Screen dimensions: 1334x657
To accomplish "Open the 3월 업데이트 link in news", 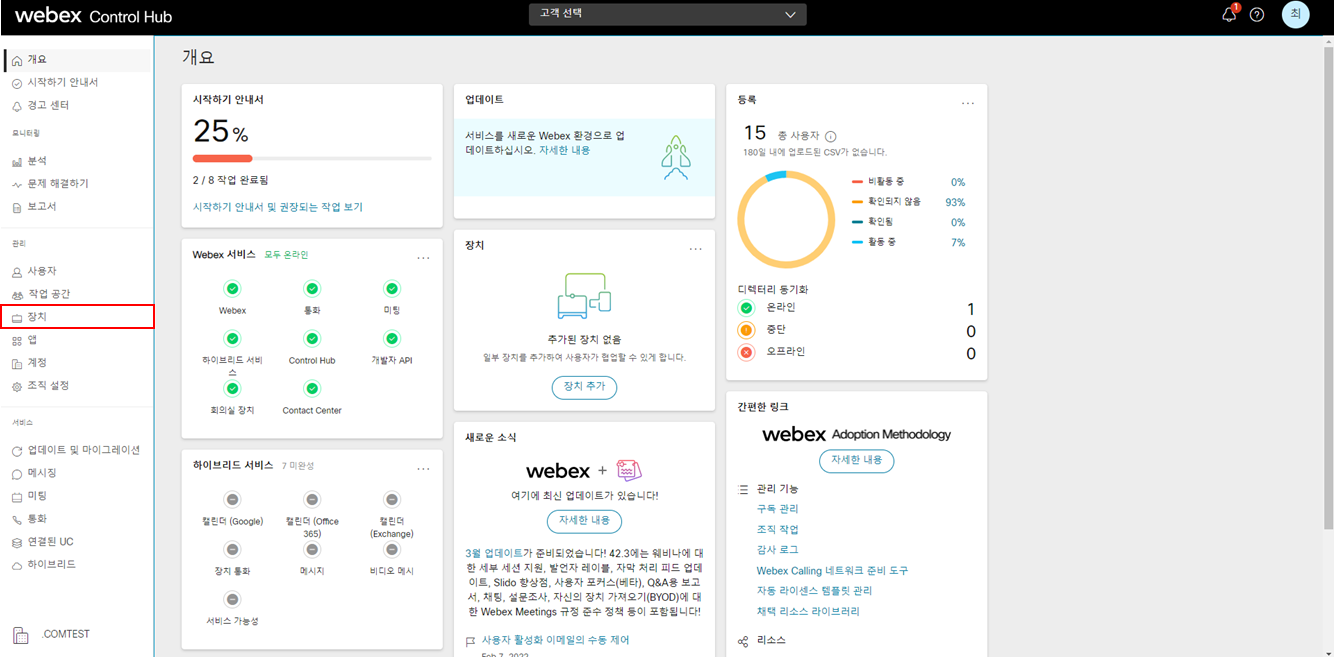I will pyautogui.click(x=494, y=552).
